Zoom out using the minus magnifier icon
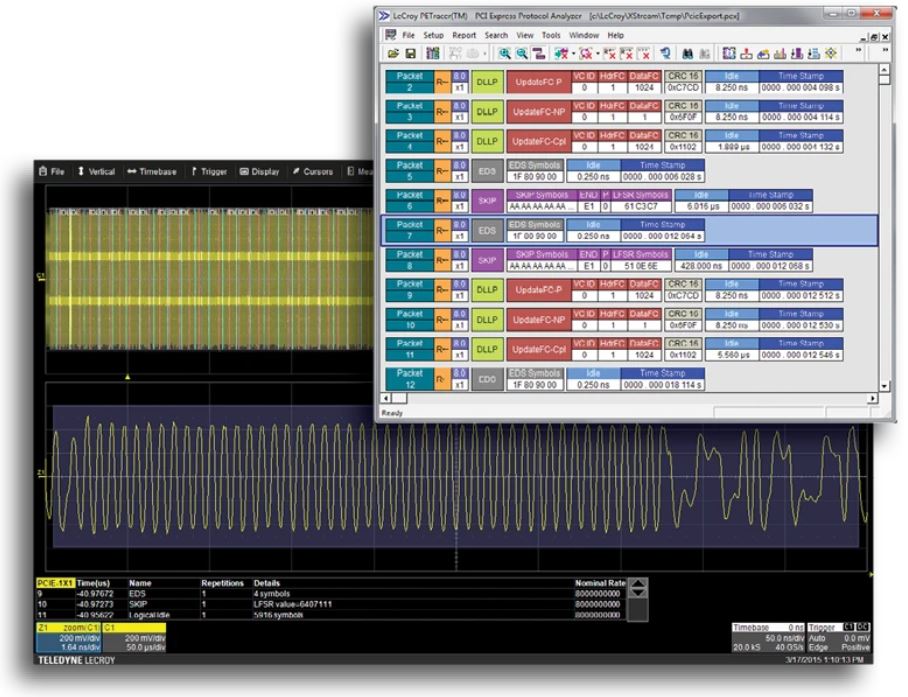 (522, 54)
